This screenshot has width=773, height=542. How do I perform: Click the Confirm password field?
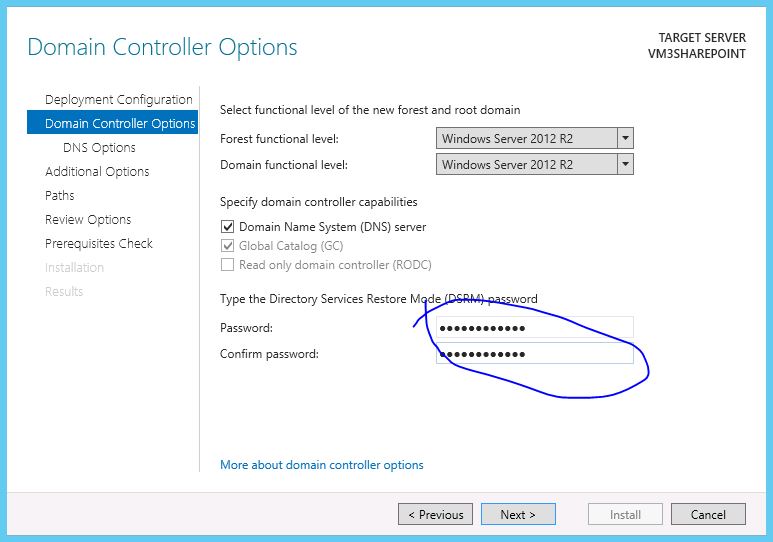coord(534,354)
